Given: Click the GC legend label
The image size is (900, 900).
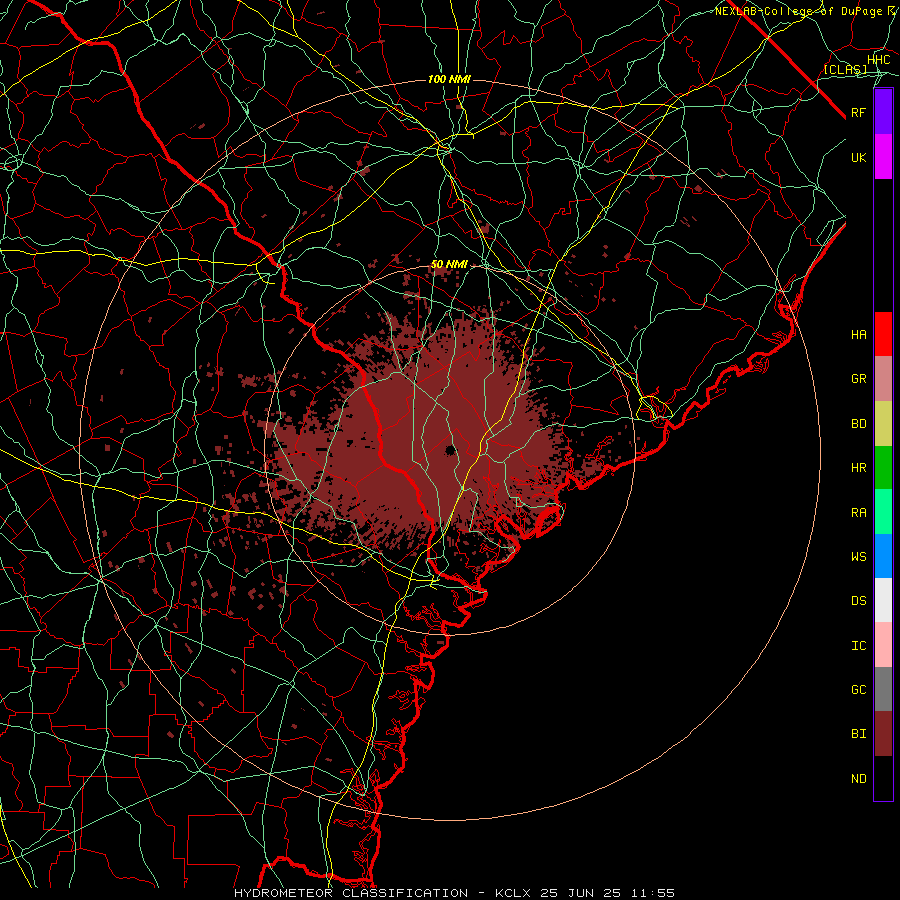Looking at the screenshot, I should coord(858,689).
